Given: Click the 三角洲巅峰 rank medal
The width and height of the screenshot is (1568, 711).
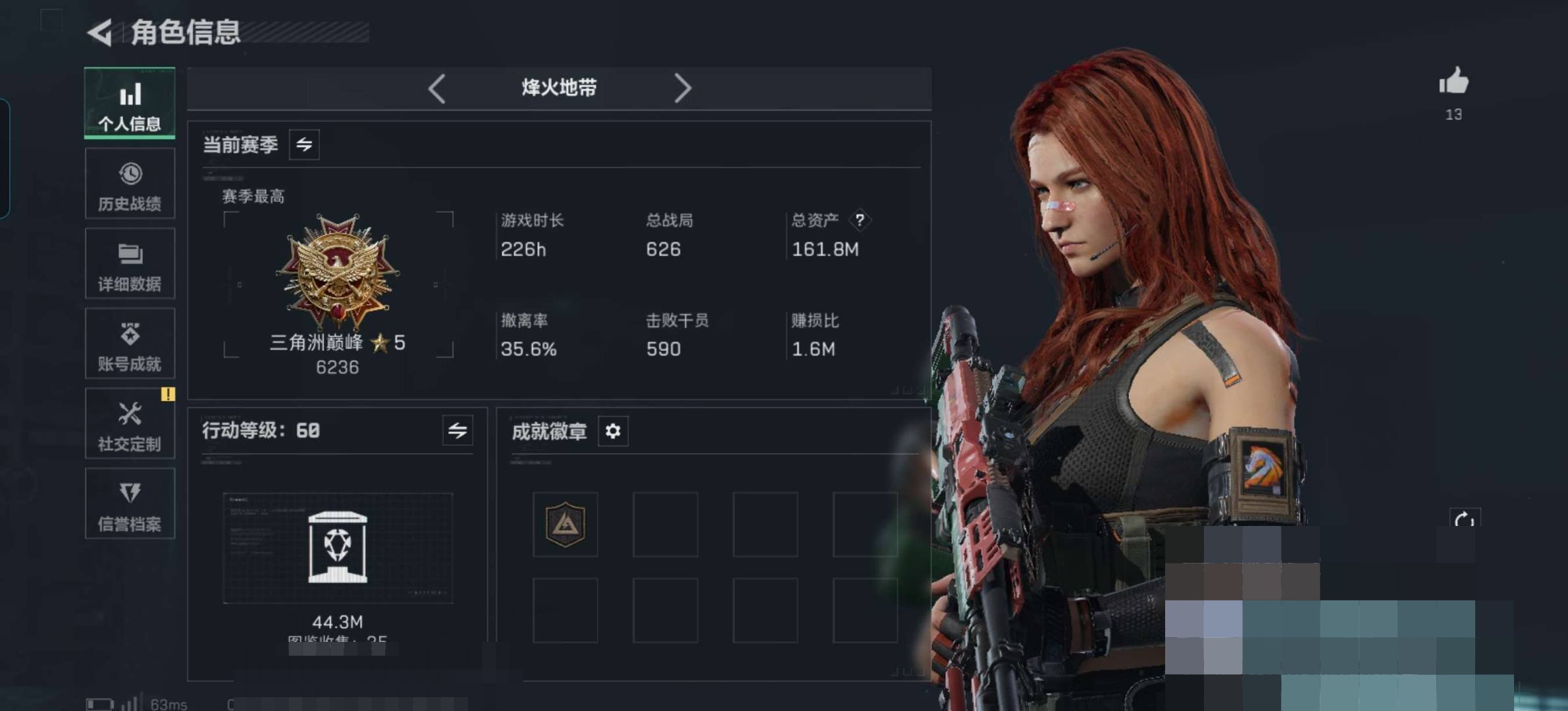Looking at the screenshot, I should [x=338, y=271].
